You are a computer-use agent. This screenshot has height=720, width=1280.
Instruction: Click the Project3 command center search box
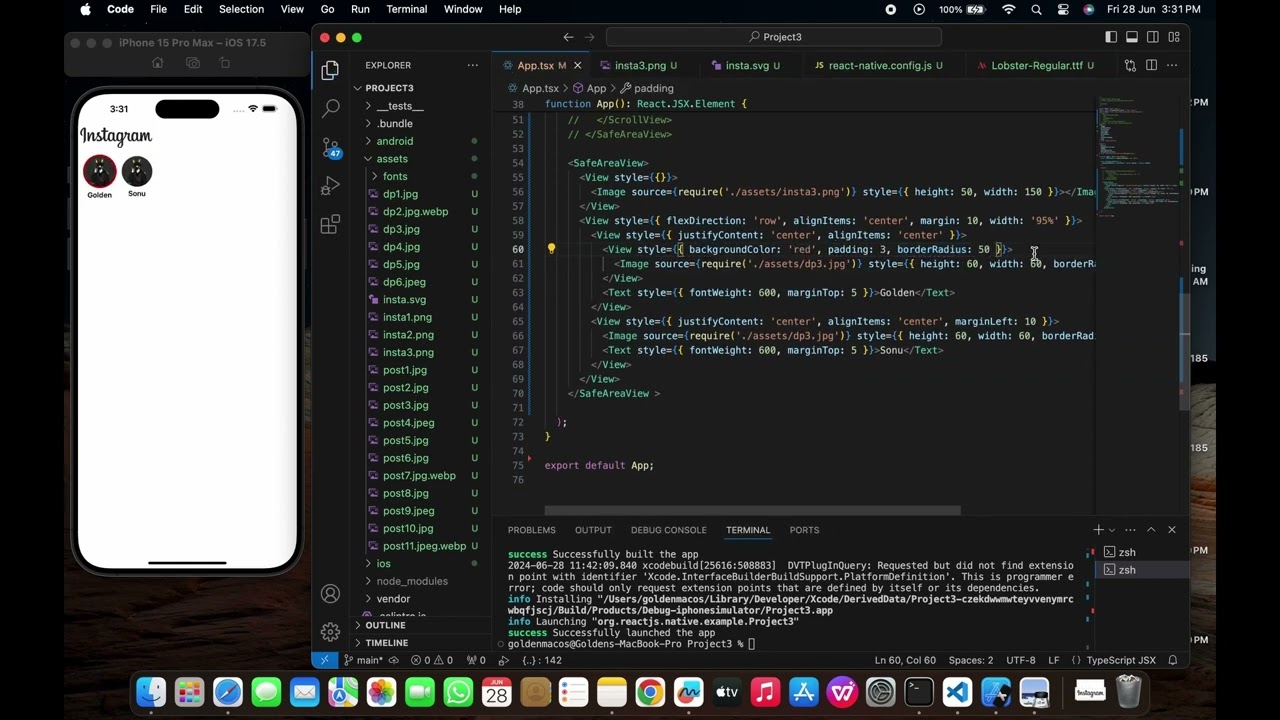775,37
